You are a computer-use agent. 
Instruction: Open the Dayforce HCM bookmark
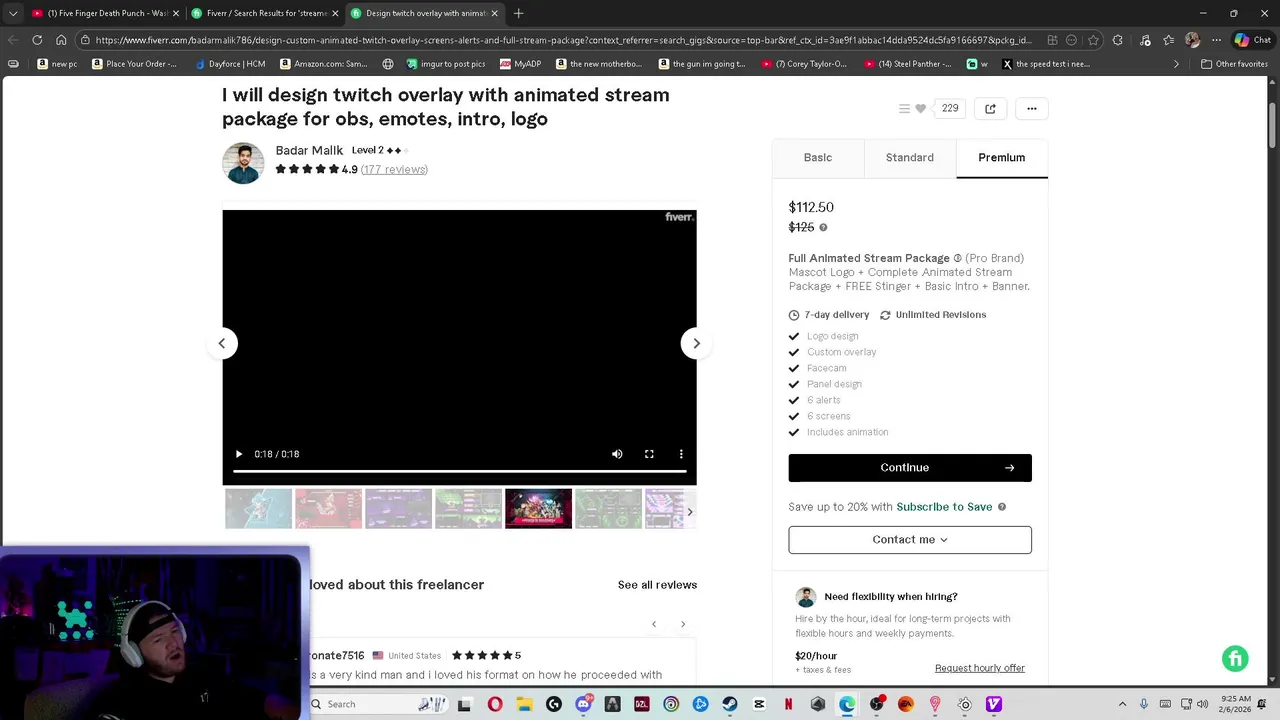click(x=230, y=64)
